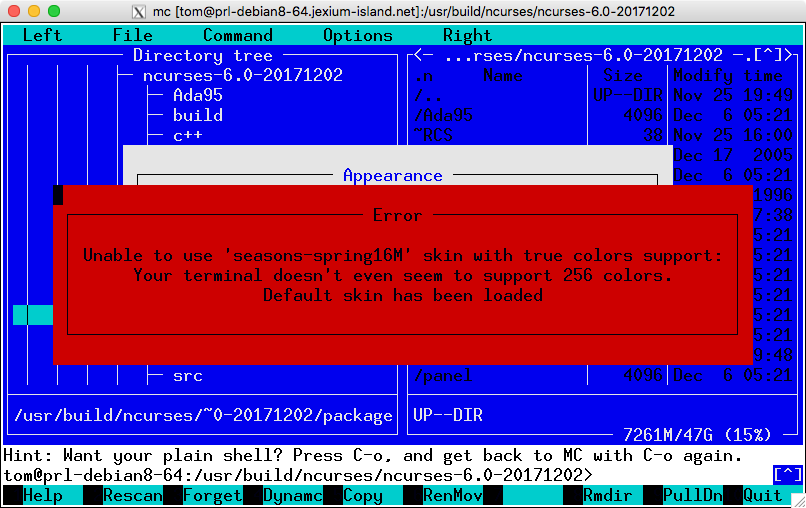Viewport: 806px width, 508px height.
Task: Click the Copy function key
Action: (362, 496)
